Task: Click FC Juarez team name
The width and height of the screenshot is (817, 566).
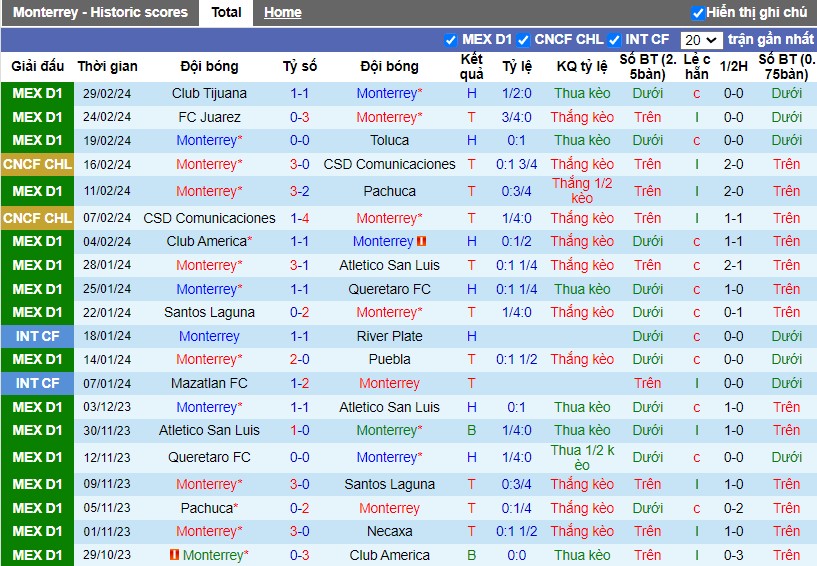Action: click(x=209, y=117)
